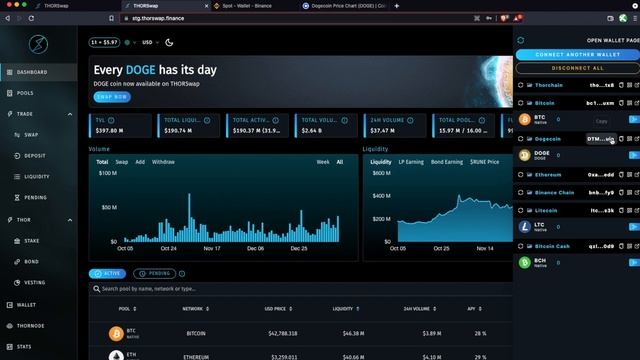The image size is (640, 360).
Task: Refresh the Ethereum wallet balance
Action: click(x=520, y=175)
